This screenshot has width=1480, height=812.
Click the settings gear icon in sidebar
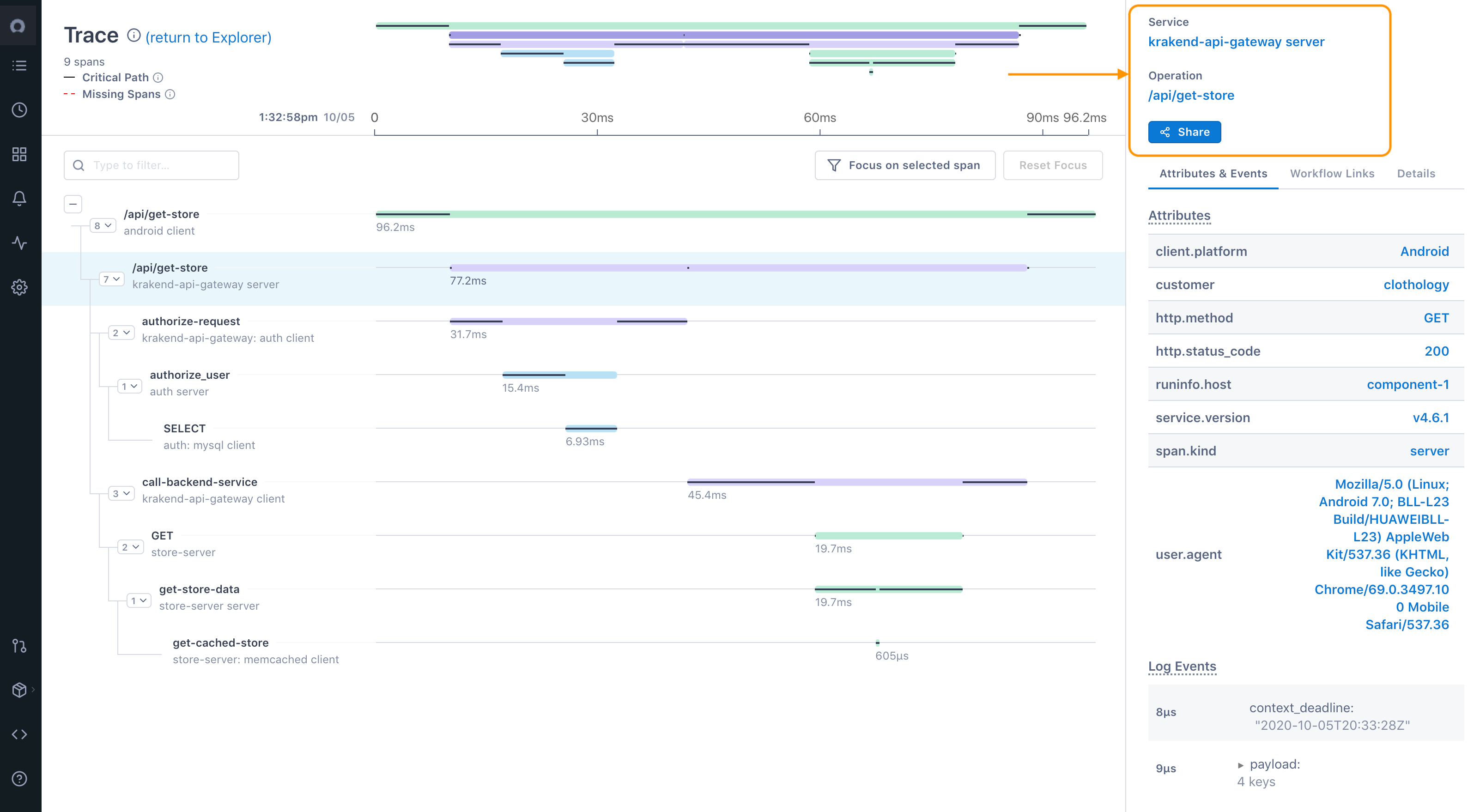pyautogui.click(x=19, y=287)
